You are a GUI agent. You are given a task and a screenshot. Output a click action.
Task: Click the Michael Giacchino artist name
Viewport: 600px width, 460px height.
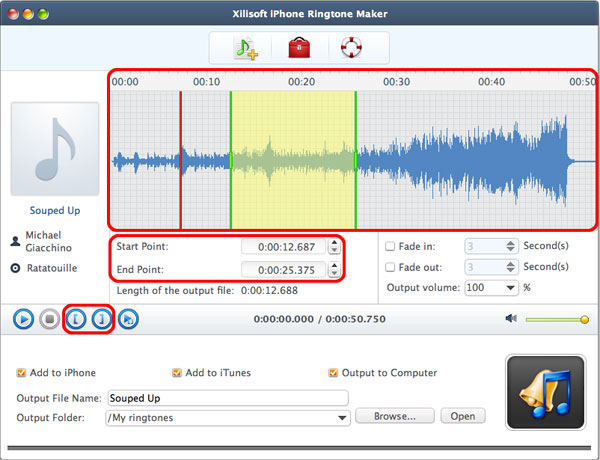[48, 241]
